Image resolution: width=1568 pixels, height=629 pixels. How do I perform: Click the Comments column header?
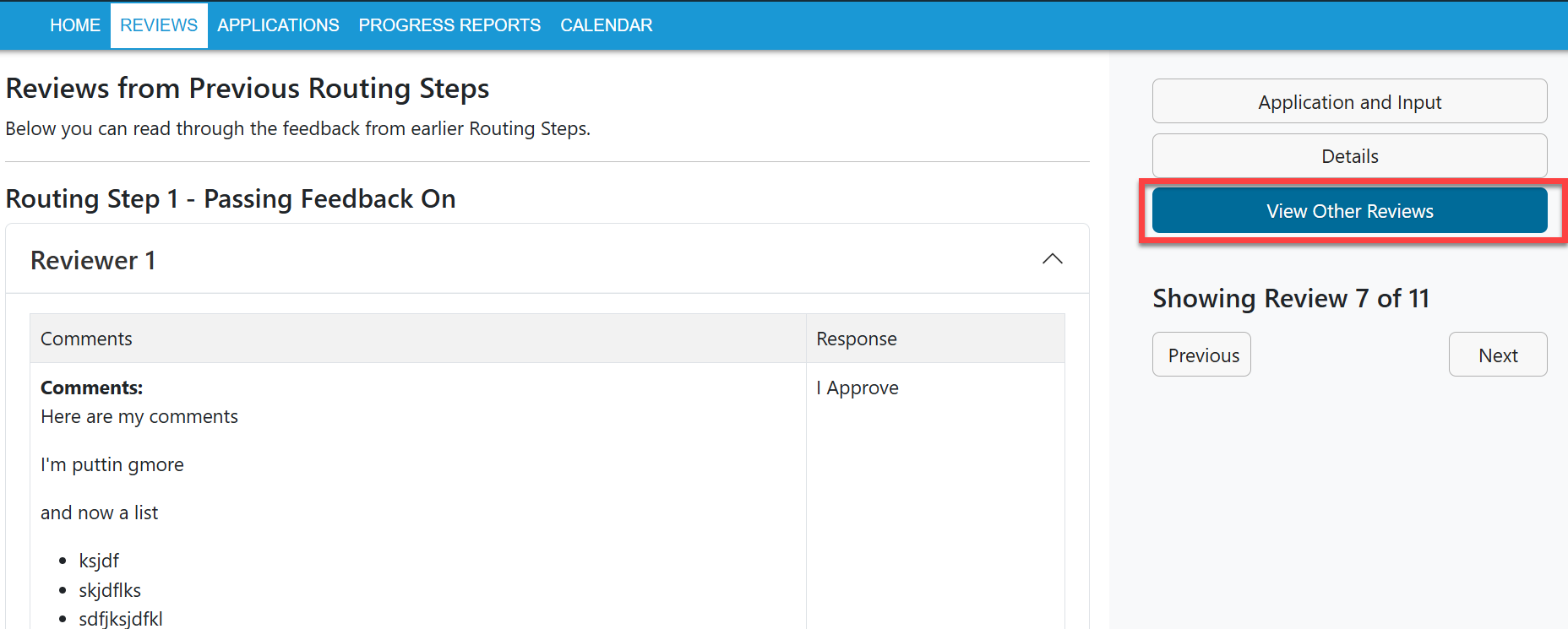[x=418, y=339]
